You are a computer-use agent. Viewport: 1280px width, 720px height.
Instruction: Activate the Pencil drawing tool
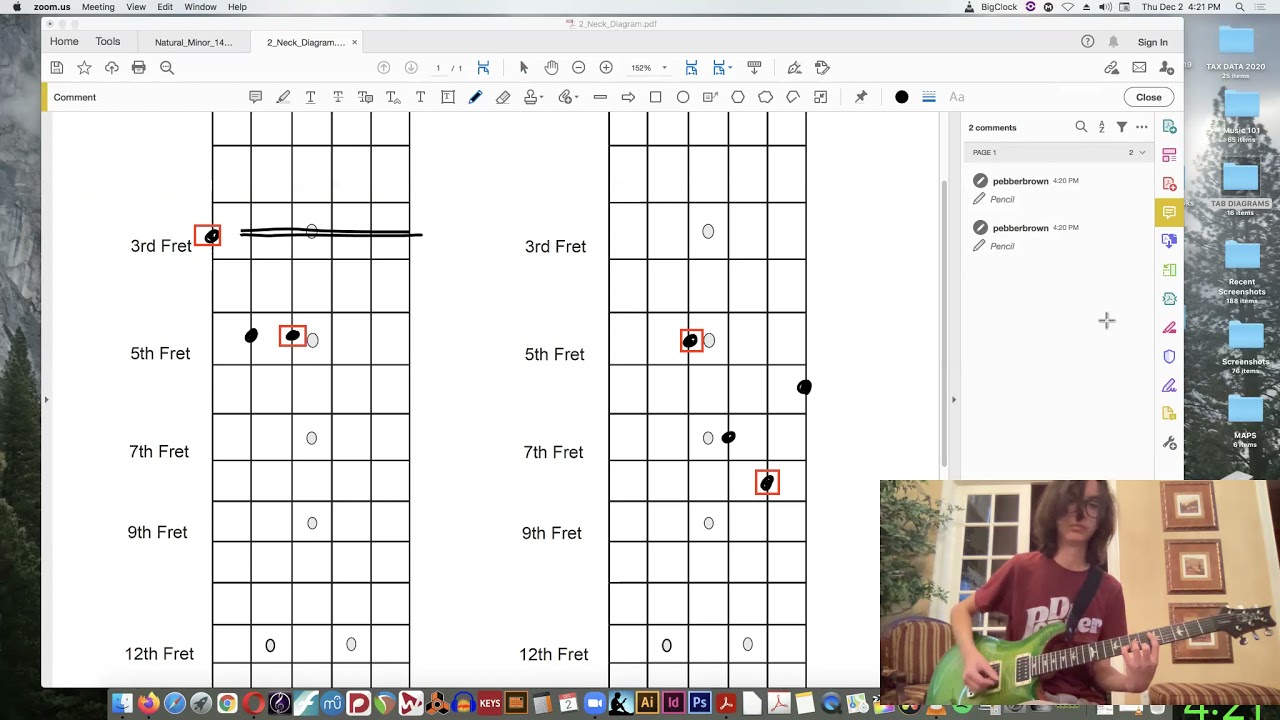click(x=475, y=97)
